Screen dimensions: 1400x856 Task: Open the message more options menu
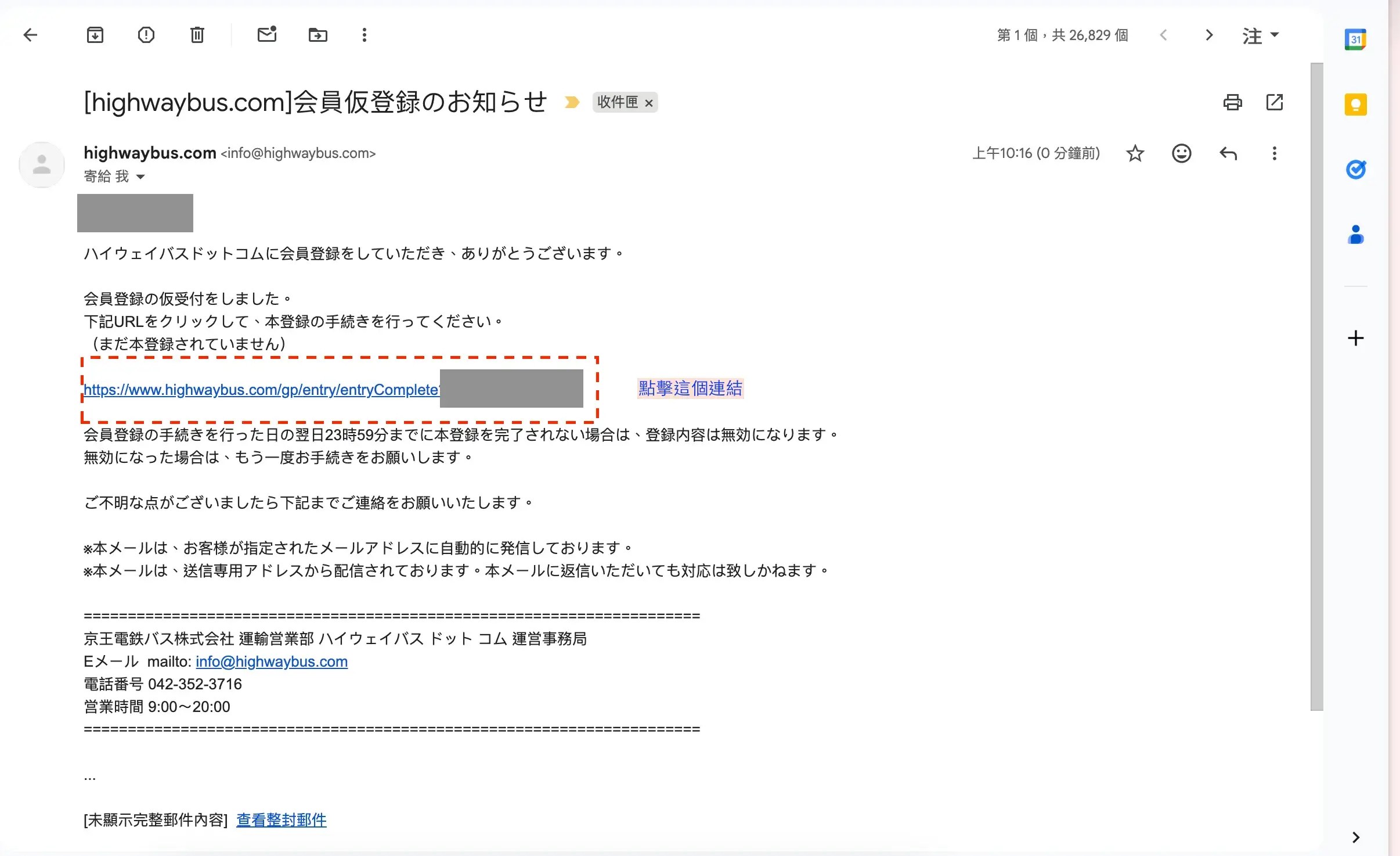pos(1274,153)
